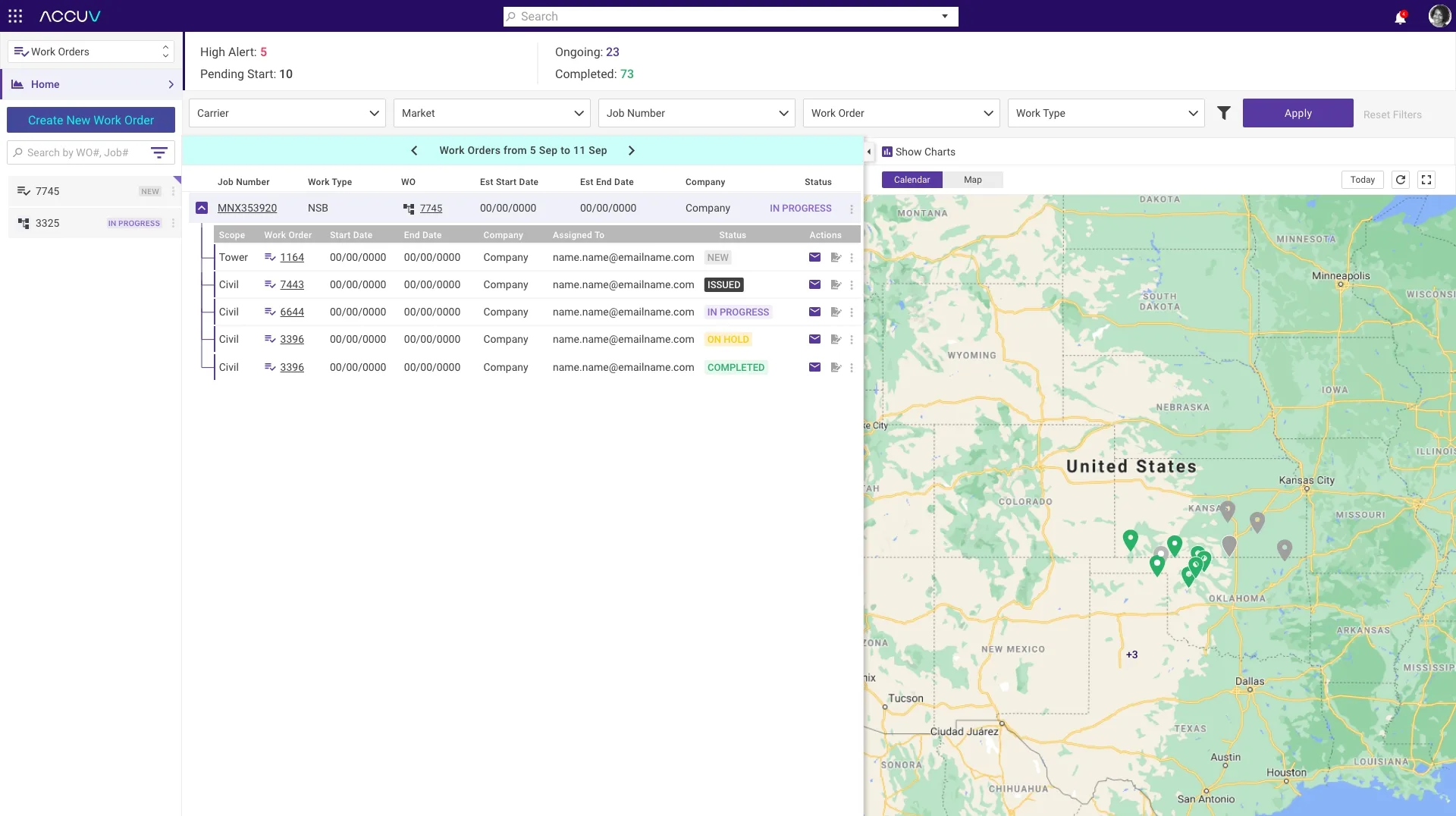This screenshot has height=816, width=1456.
Task: Open the Work Type dropdown
Action: tap(1106, 113)
